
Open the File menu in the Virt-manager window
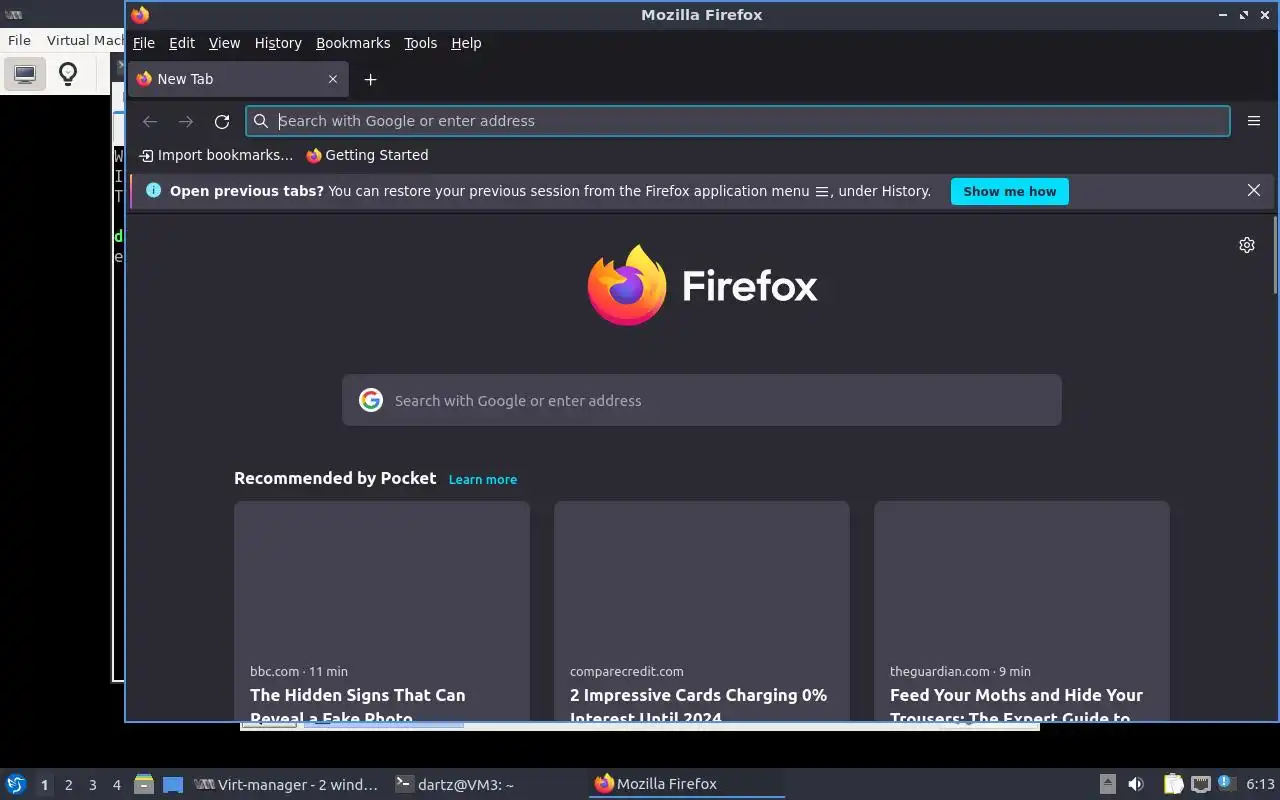(x=19, y=41)
